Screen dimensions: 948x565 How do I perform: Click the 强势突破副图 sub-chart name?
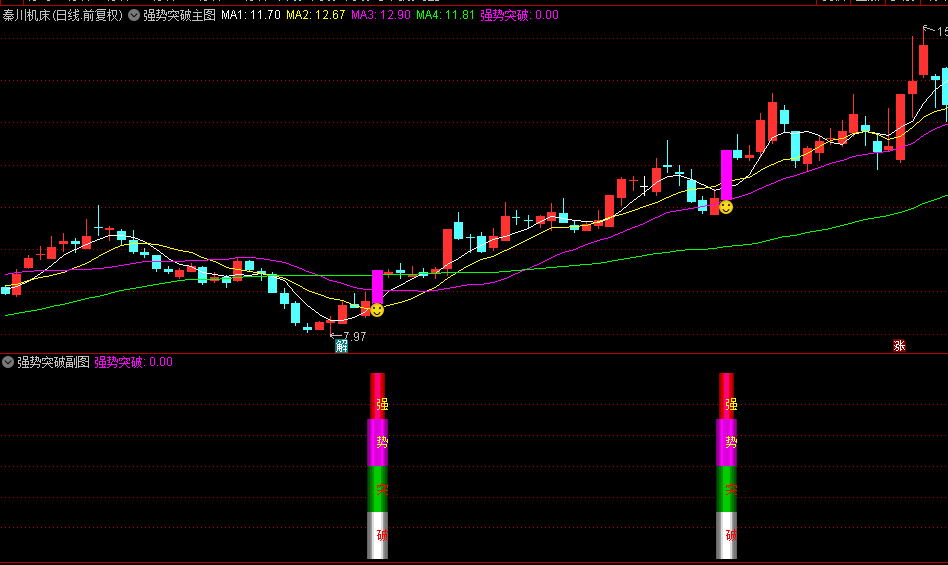point(53,362)
